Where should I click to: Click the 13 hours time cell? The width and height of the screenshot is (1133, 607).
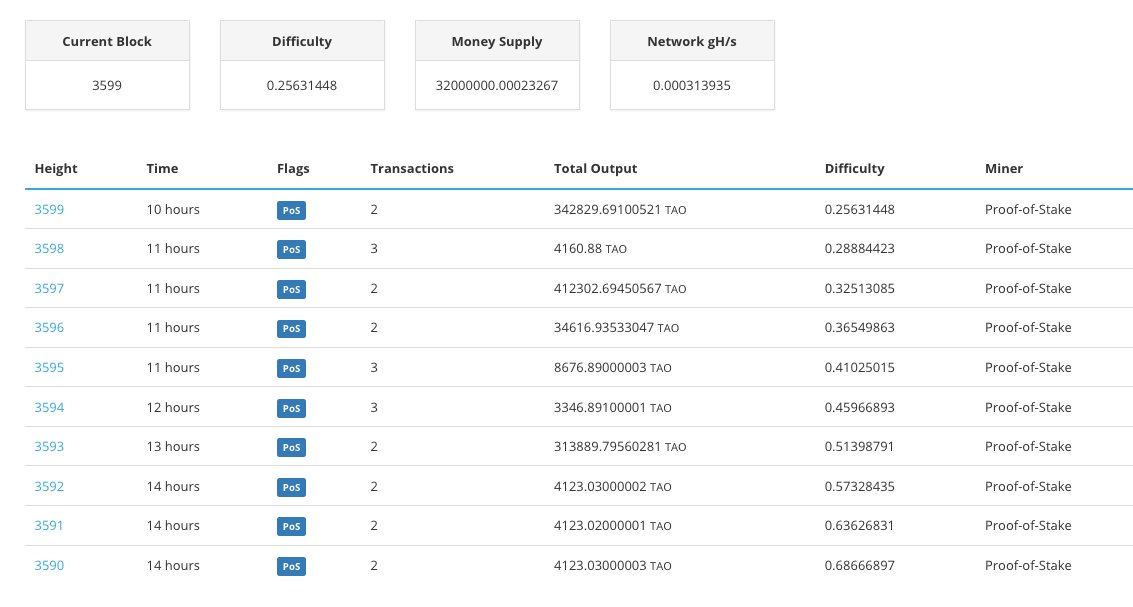click(173, 447)
